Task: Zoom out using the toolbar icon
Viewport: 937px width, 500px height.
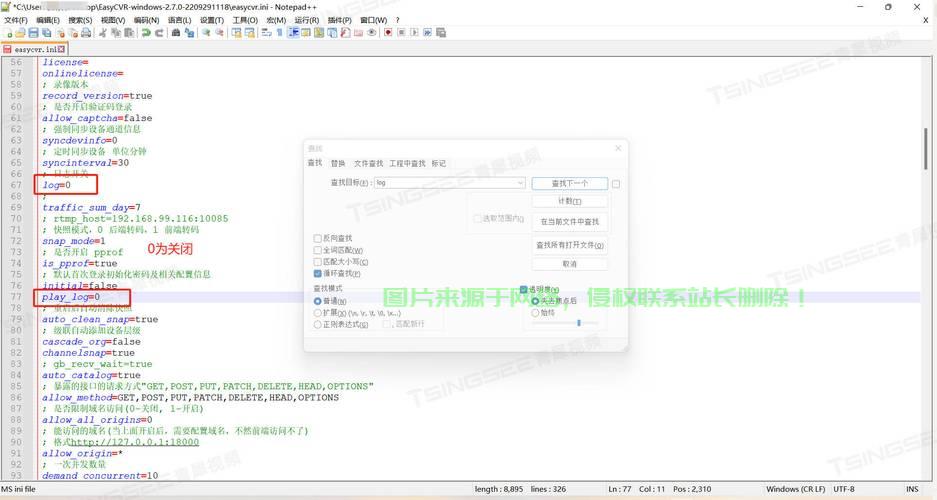Action: click(219, 33)
